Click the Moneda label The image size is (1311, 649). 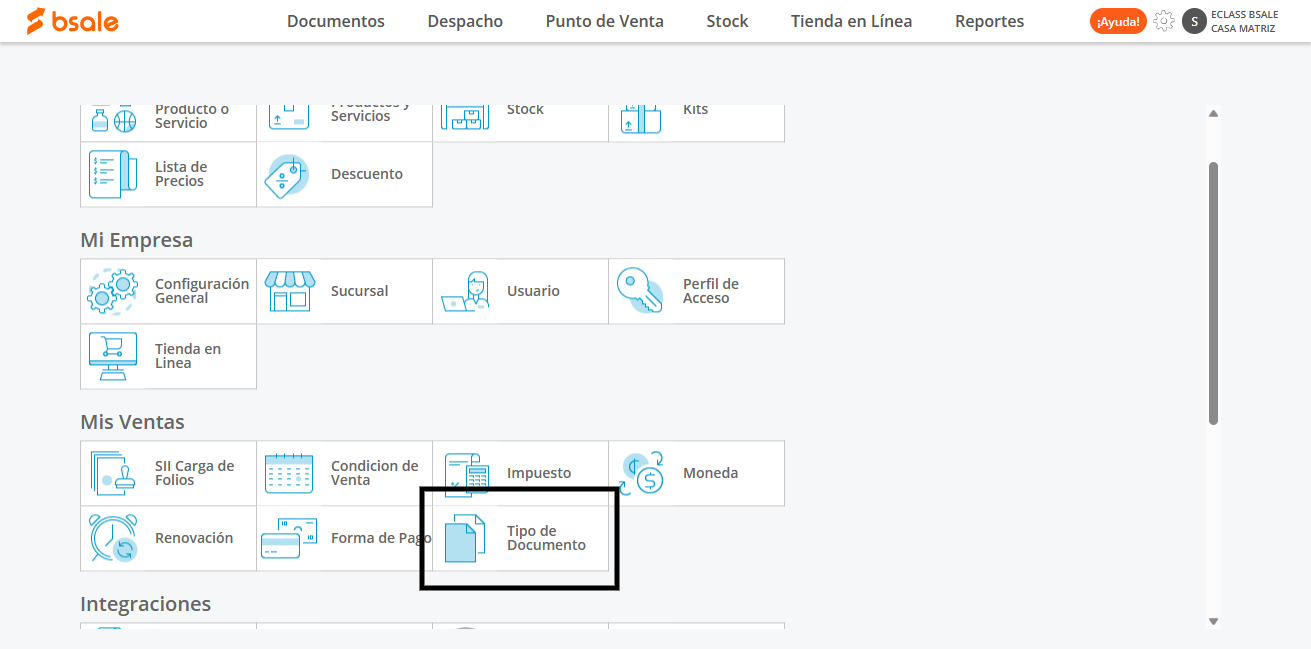[711, 473]
